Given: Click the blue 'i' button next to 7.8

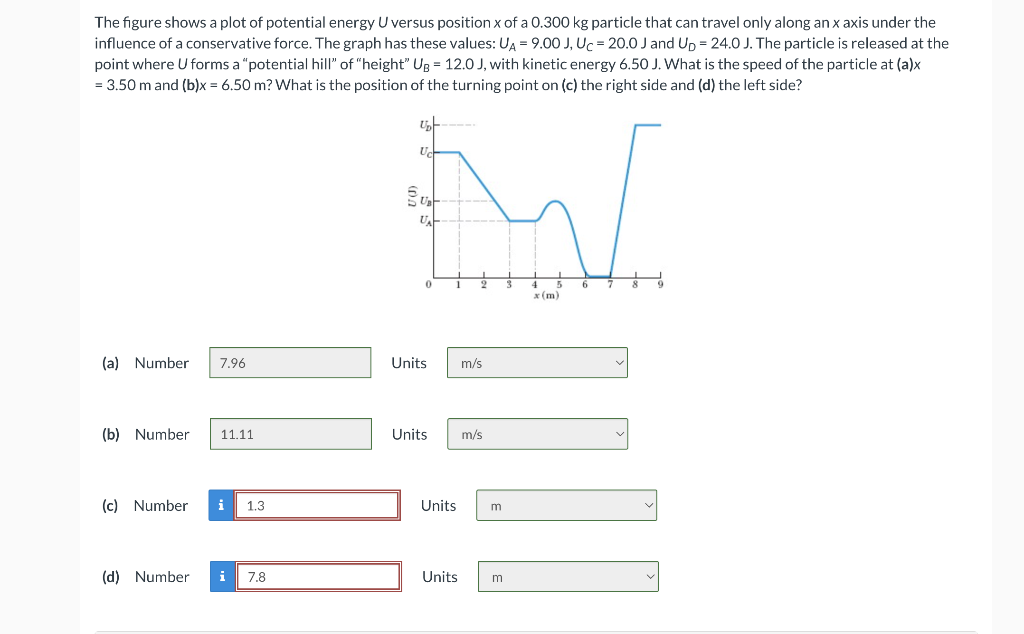Looking at the screenshot, I should 221,576.
